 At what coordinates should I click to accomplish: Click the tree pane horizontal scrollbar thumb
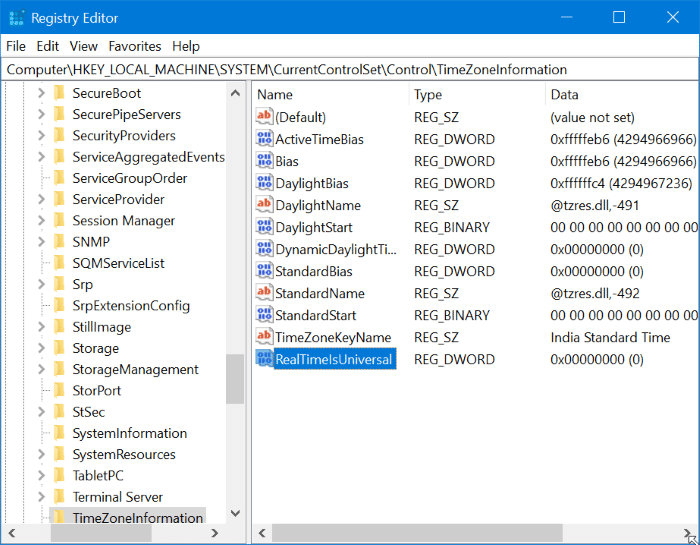101,533
